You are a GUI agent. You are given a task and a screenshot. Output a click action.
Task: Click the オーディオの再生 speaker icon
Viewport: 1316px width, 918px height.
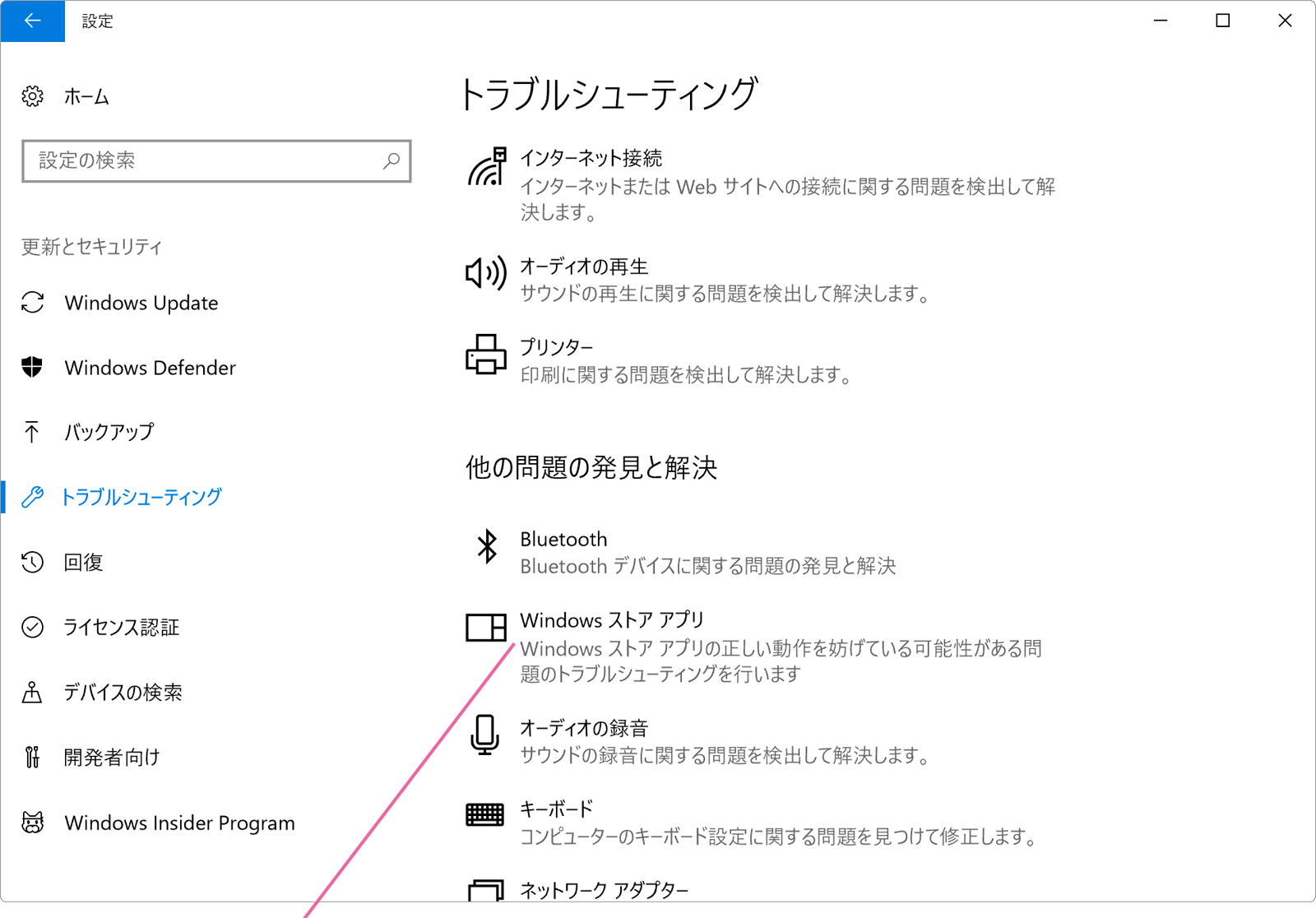pyautogui.click(x=486, y=272)
